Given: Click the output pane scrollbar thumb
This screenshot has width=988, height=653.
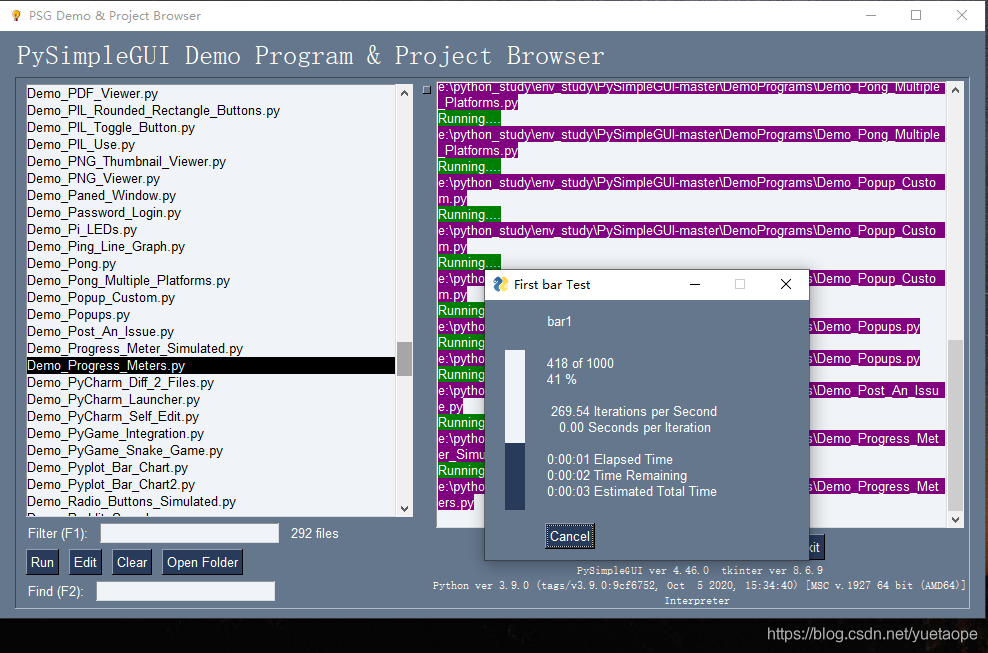Looking at the screenshot, I should 955,425.
